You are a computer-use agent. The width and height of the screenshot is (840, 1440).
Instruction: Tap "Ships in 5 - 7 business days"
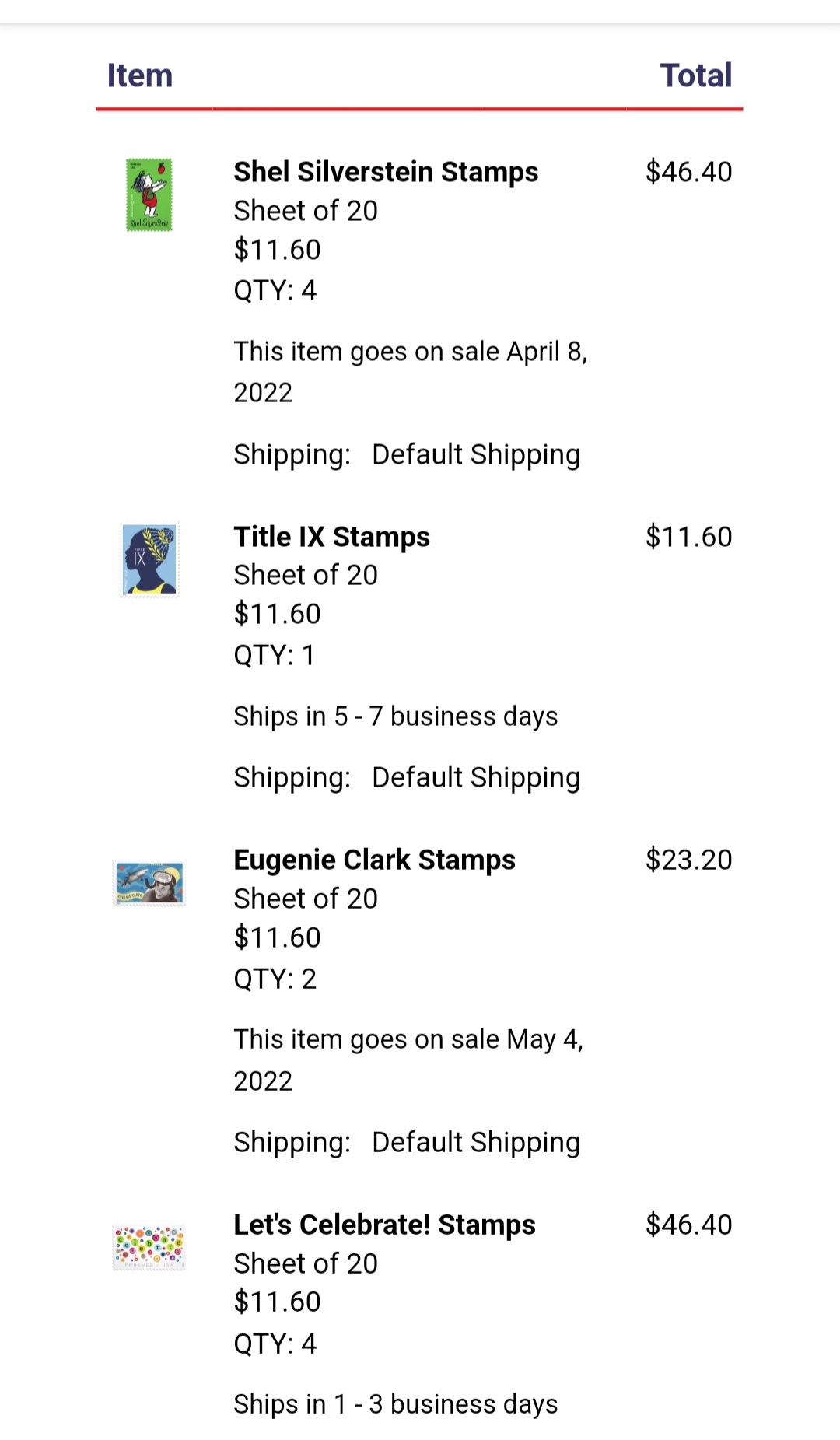point(396,716)
